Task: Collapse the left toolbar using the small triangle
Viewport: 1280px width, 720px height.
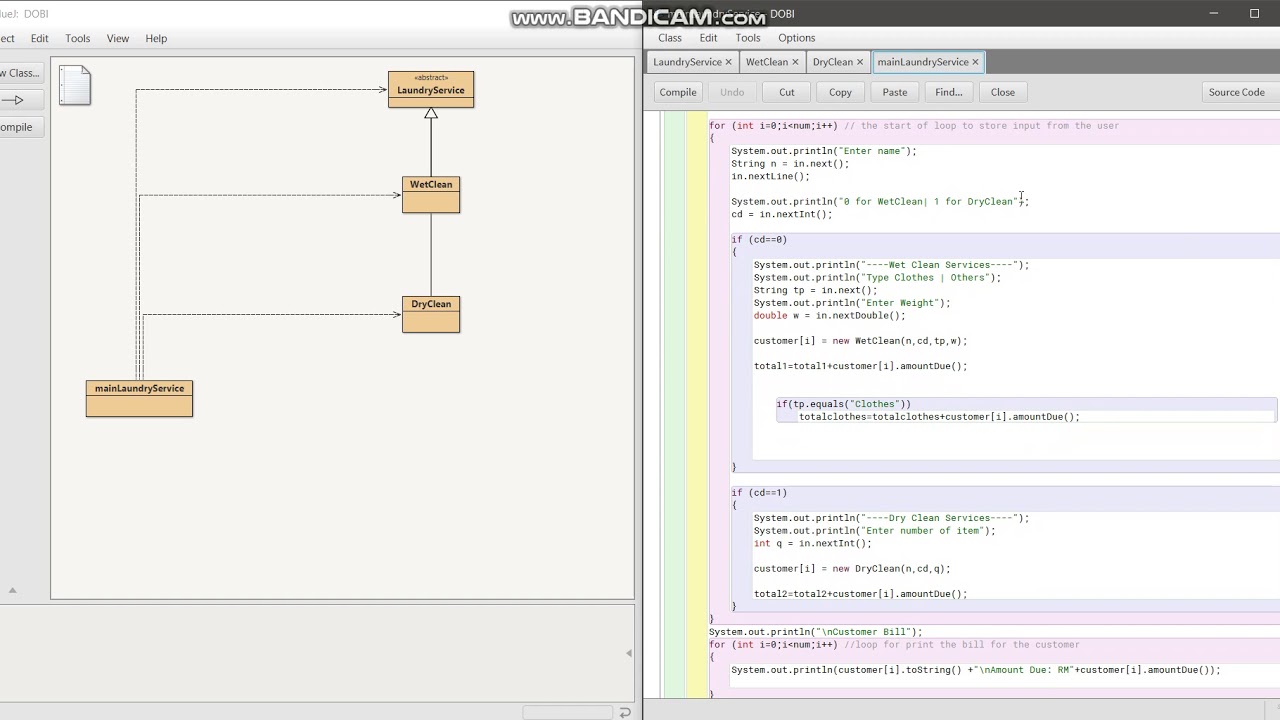Action: [x=12, y=590]
